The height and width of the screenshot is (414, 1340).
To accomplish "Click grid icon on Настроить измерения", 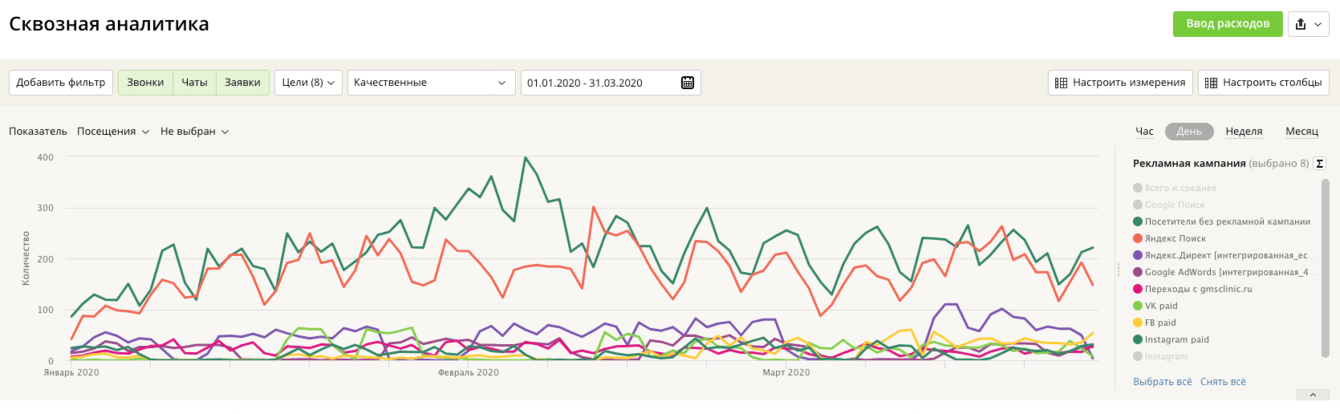I will pyautogui.click(x=1062, y=83).
